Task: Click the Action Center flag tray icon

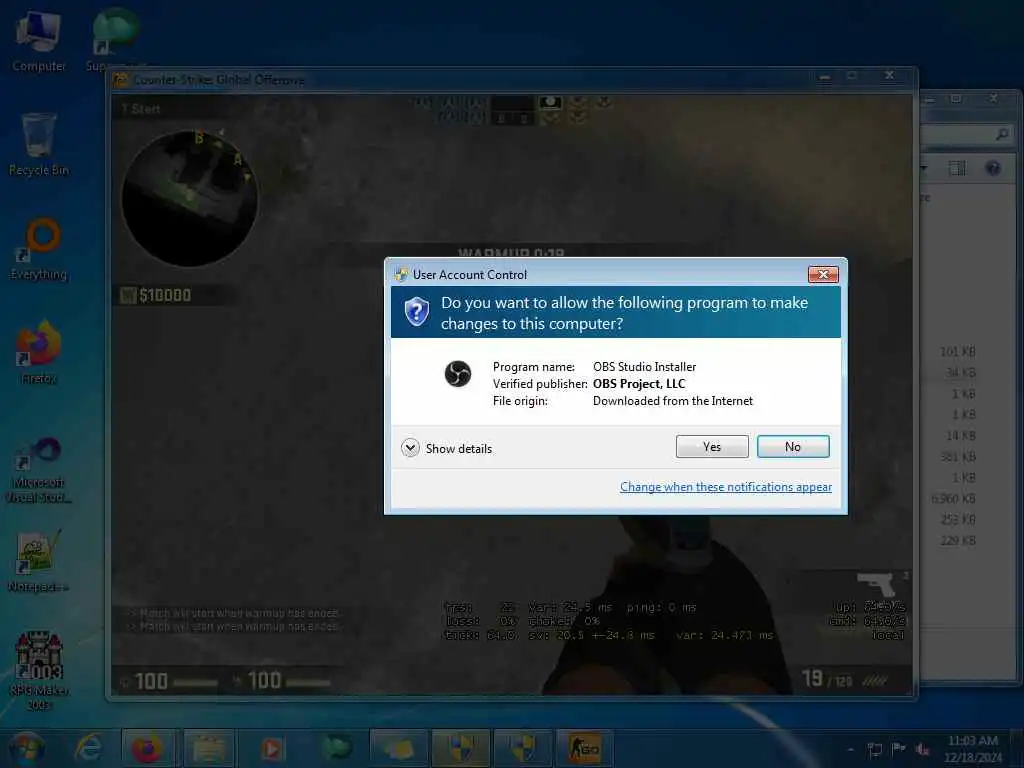Action: (x=899, y=749)
